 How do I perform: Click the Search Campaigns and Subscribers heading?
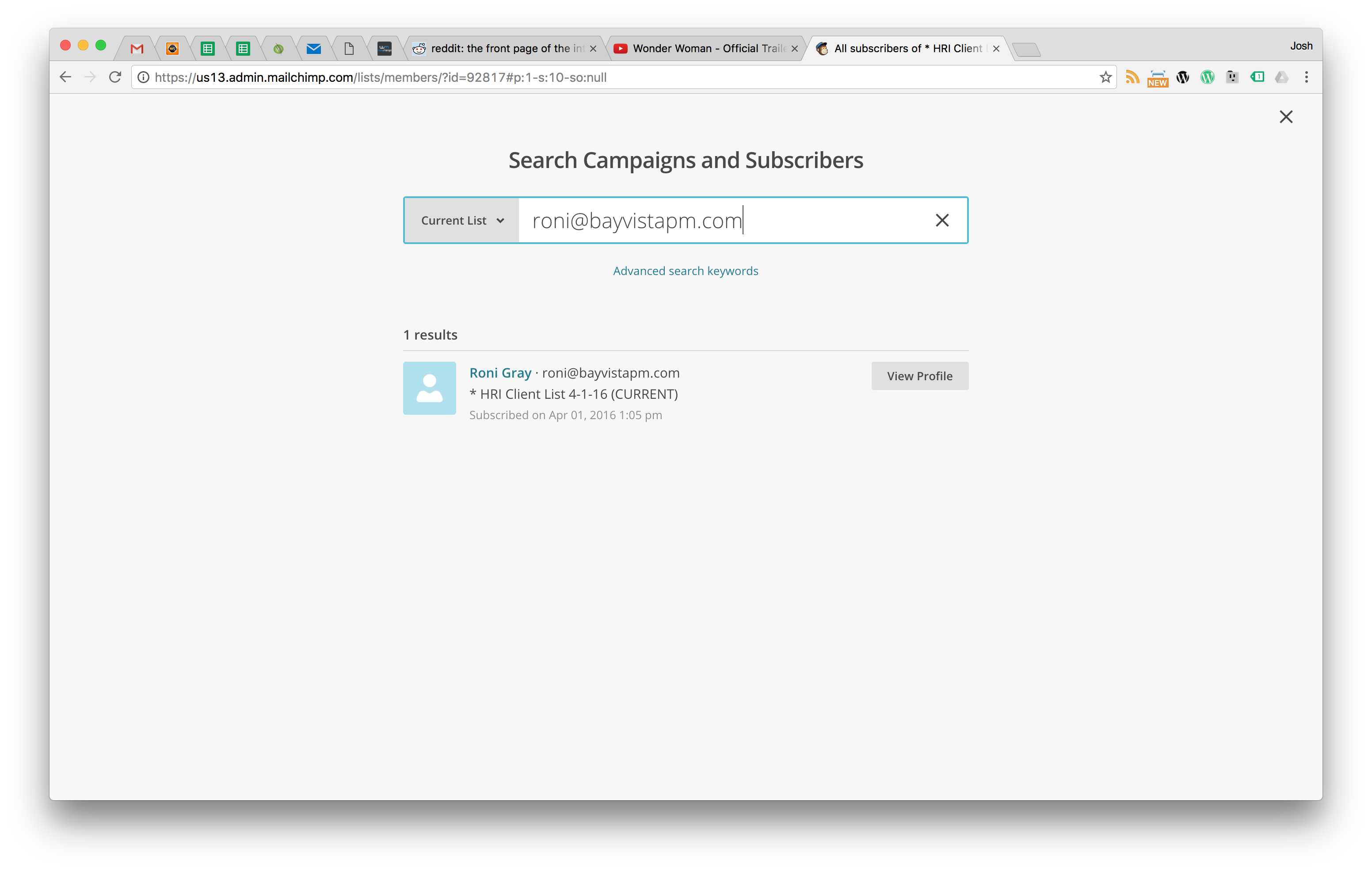click(x=686, y=161)
